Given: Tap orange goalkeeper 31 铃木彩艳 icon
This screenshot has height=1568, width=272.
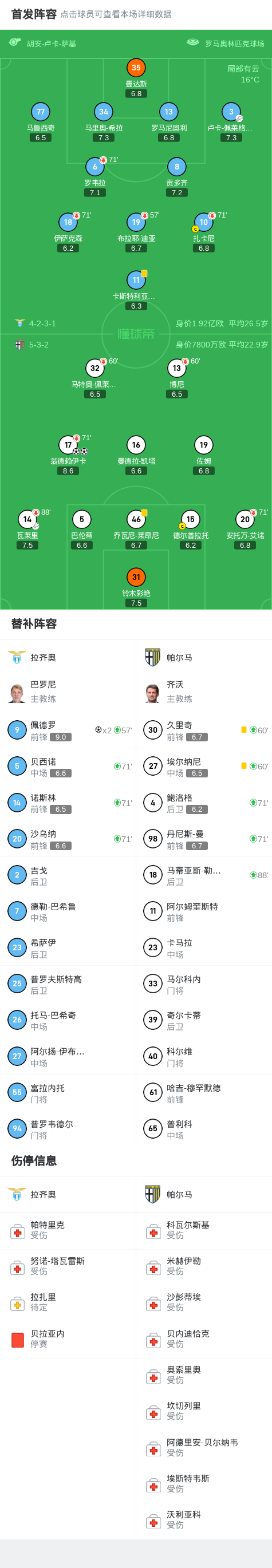Looking at the screenshot, I should coord(136,577).
